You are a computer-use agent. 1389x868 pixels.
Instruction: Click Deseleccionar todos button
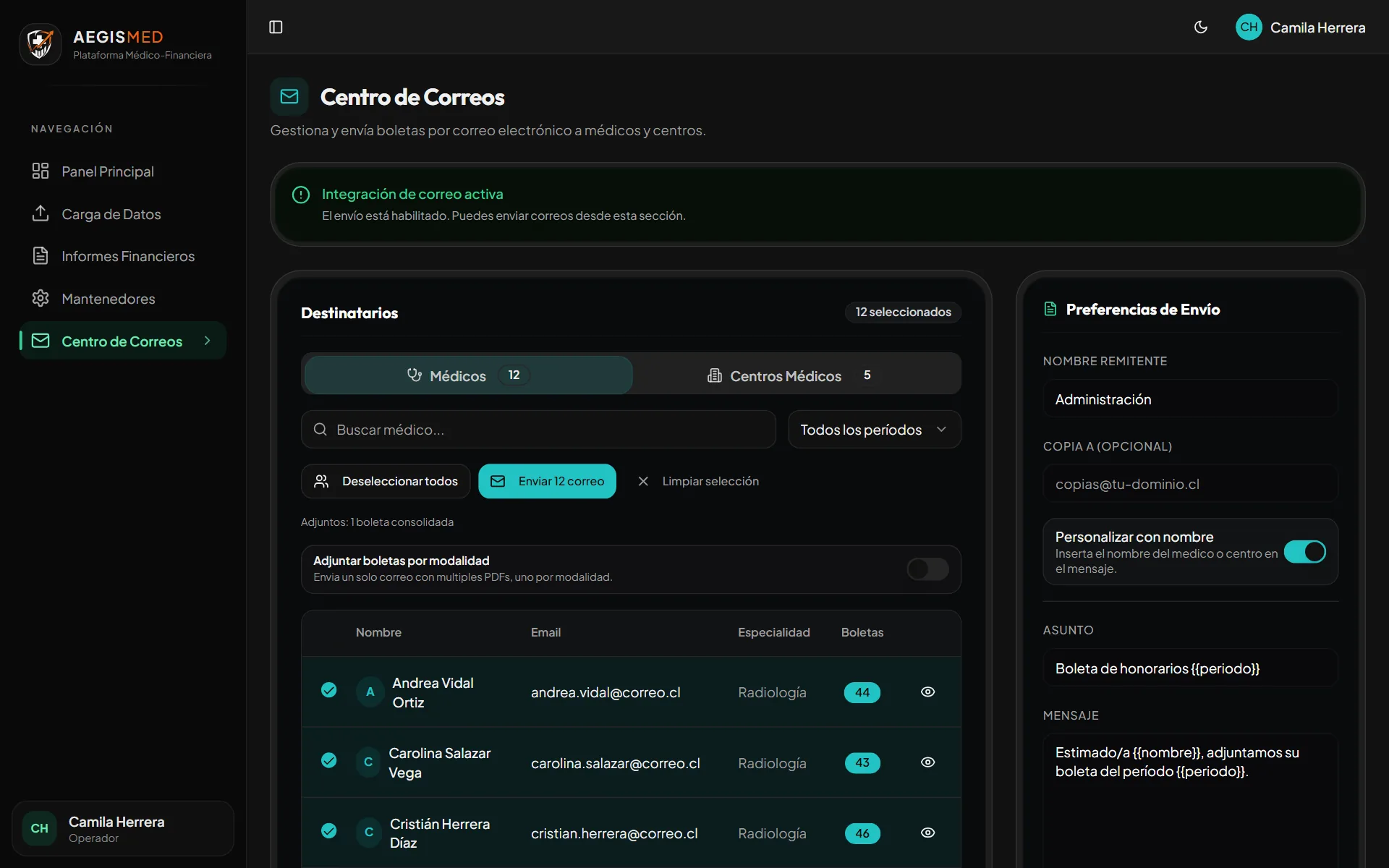(x=386, y=481)
